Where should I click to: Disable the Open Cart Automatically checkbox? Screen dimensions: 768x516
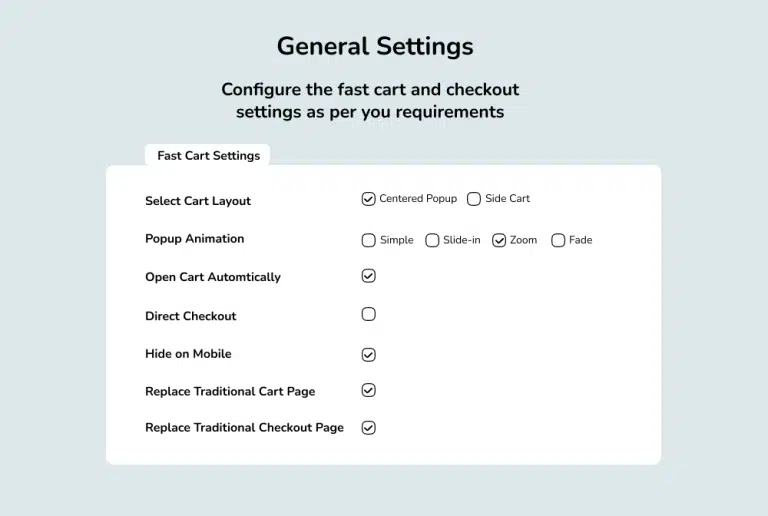[x=368, y=276]
